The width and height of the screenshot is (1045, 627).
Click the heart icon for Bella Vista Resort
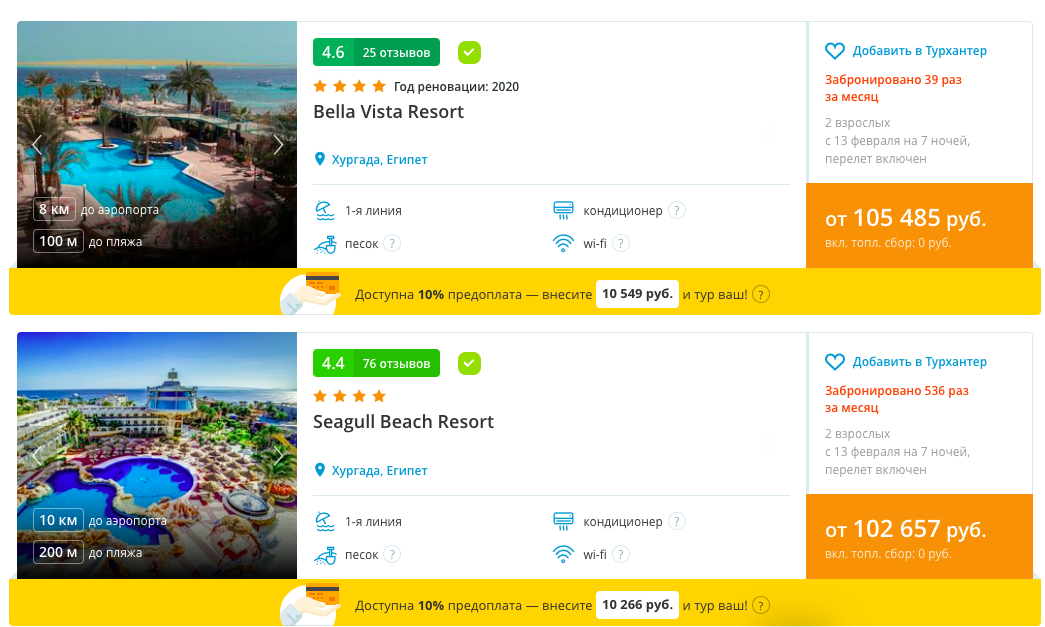(x=835, y=51)
